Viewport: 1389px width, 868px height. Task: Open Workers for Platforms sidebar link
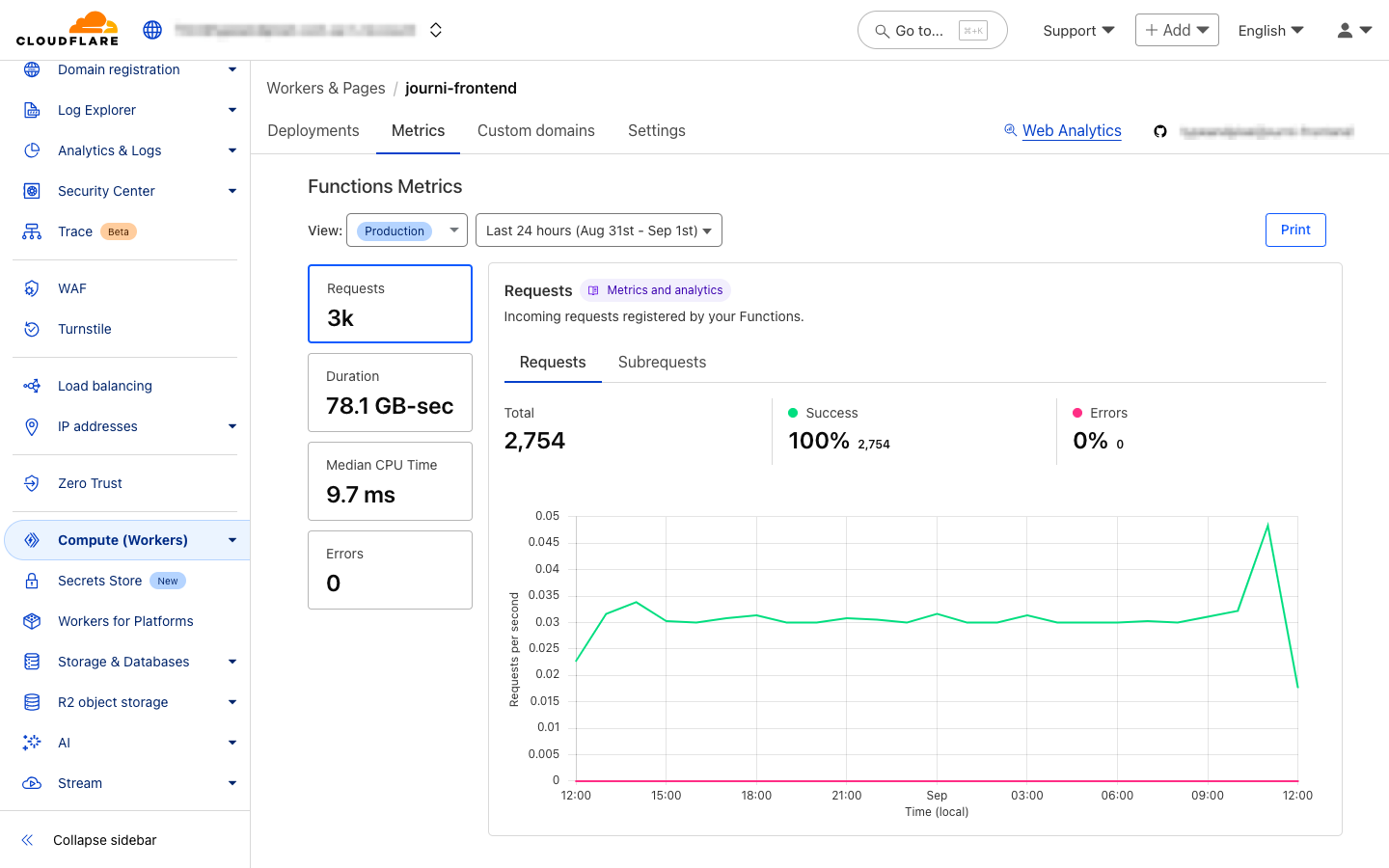[x=125, y=621]
